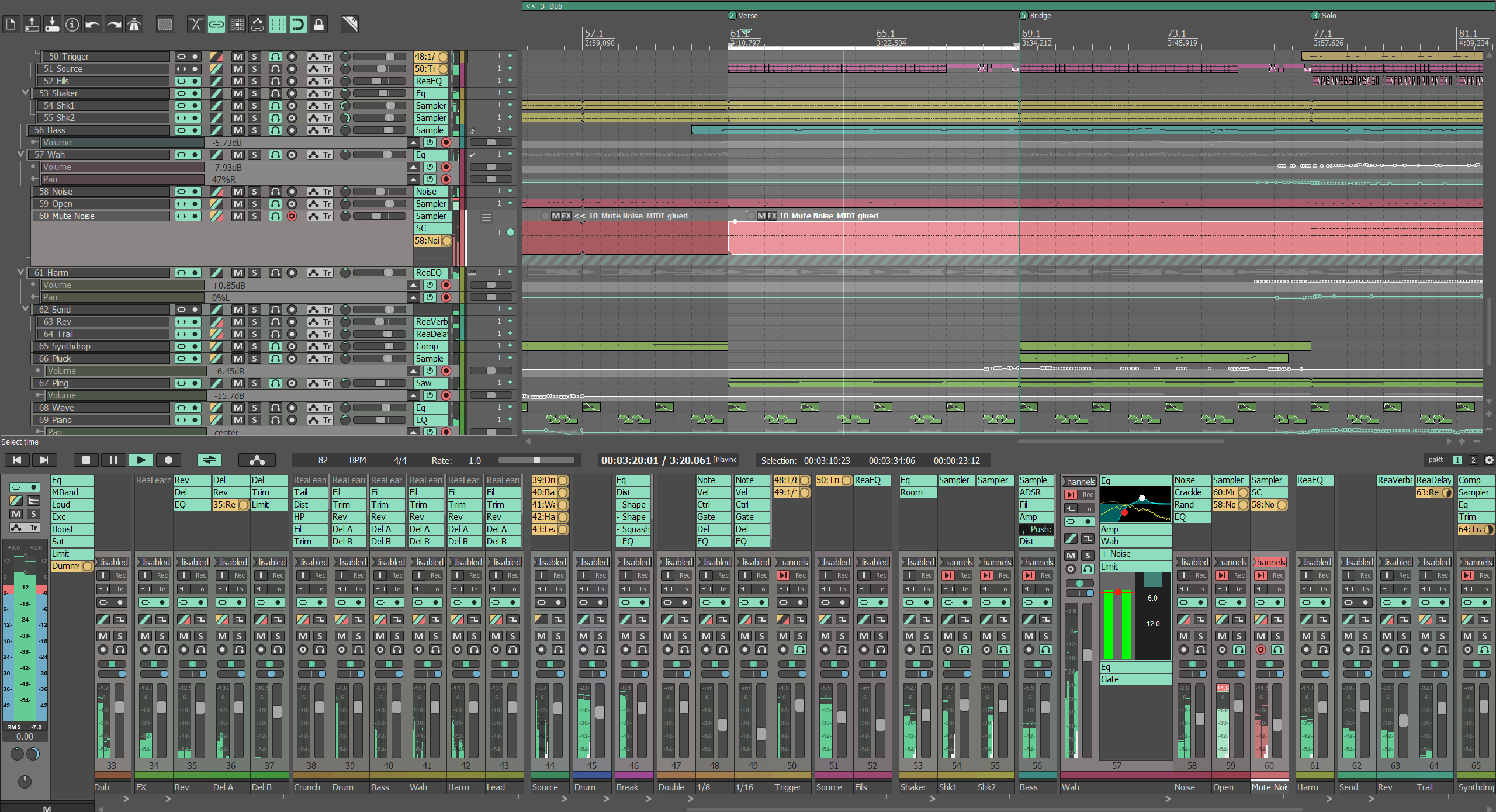Open the transport envelope automation button

(x=257, y=460)
